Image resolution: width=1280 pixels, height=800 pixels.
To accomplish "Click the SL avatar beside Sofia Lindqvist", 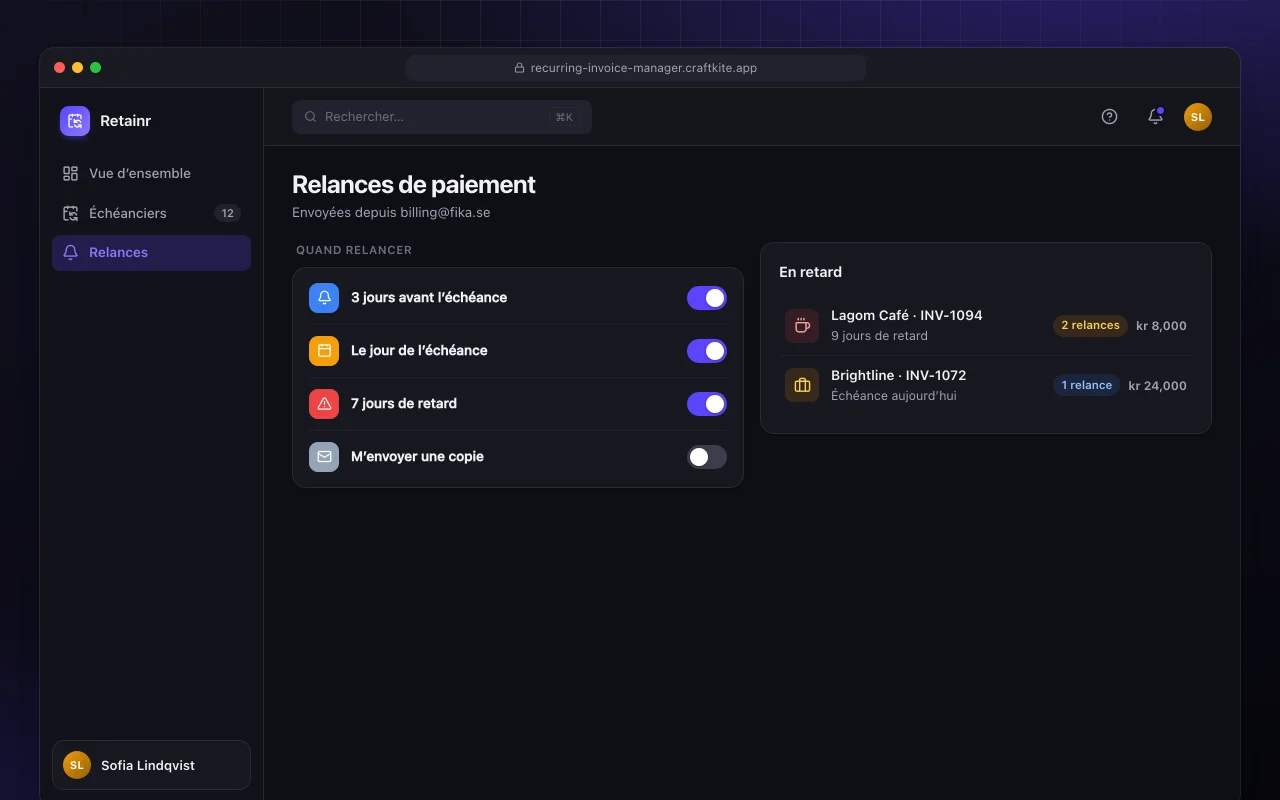I will click(x=77, y=765).
